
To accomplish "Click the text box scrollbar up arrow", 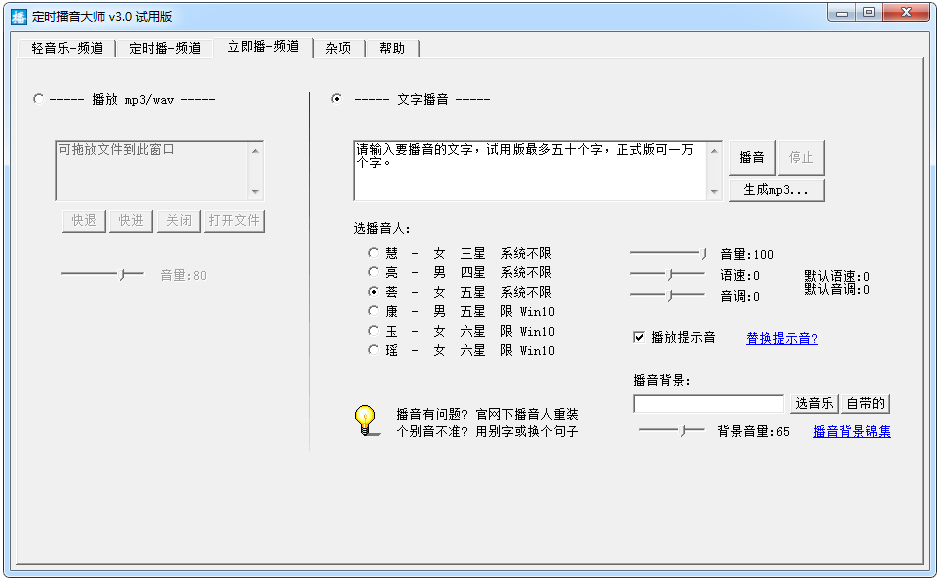I will tap(714, 151).
